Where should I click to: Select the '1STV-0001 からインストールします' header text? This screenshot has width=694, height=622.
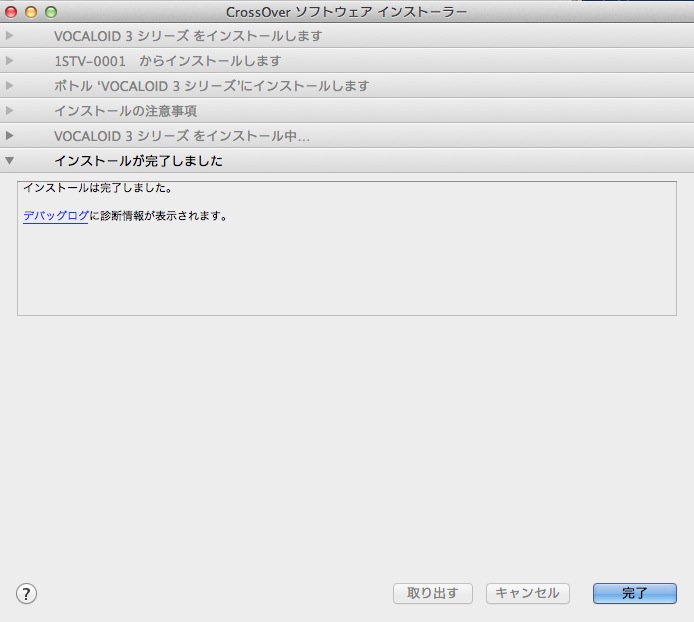click(168, 61)
